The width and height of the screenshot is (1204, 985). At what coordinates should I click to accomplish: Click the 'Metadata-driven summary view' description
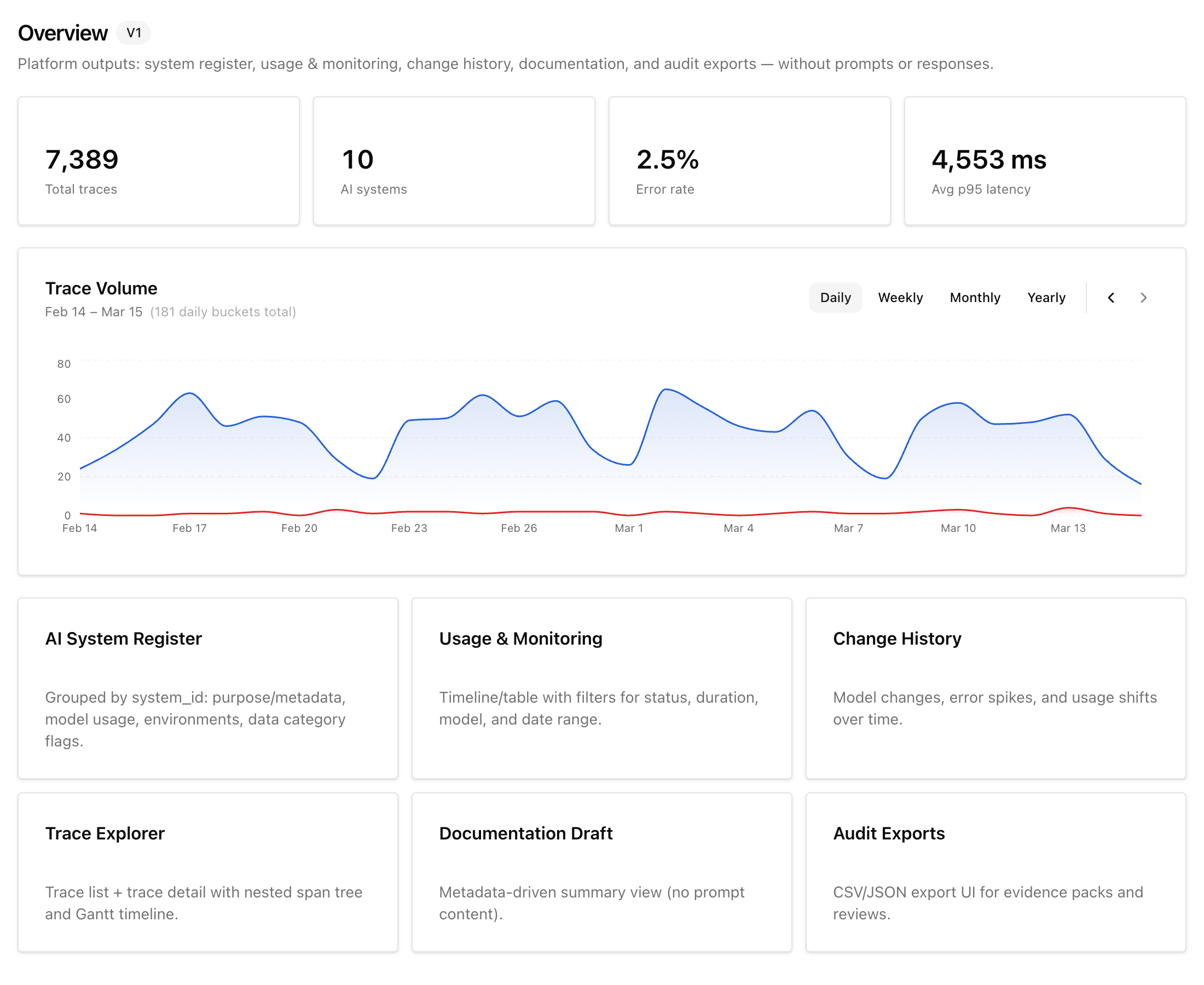591,903
